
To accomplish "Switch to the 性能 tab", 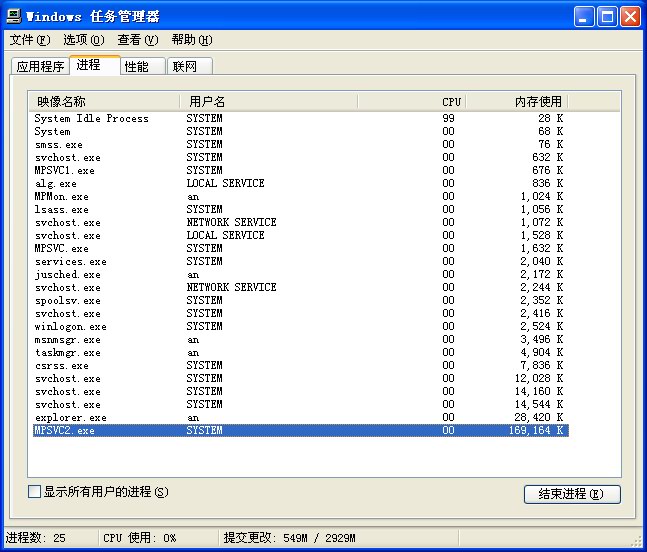I will [x=143, y=66].
